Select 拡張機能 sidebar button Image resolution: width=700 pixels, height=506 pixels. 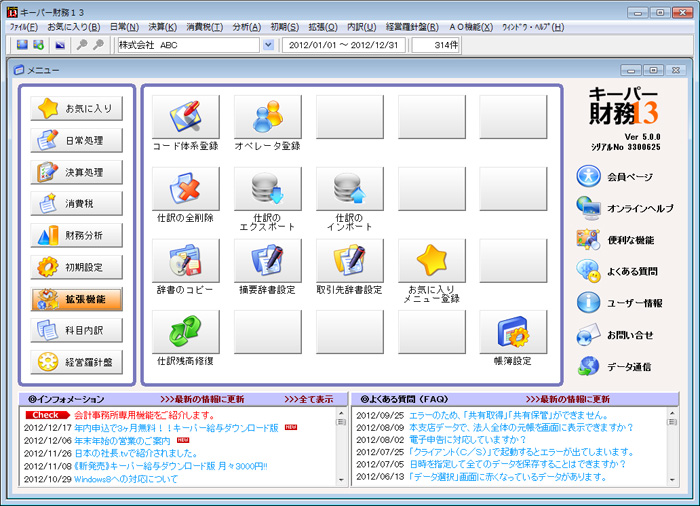(x=76, y=299)
